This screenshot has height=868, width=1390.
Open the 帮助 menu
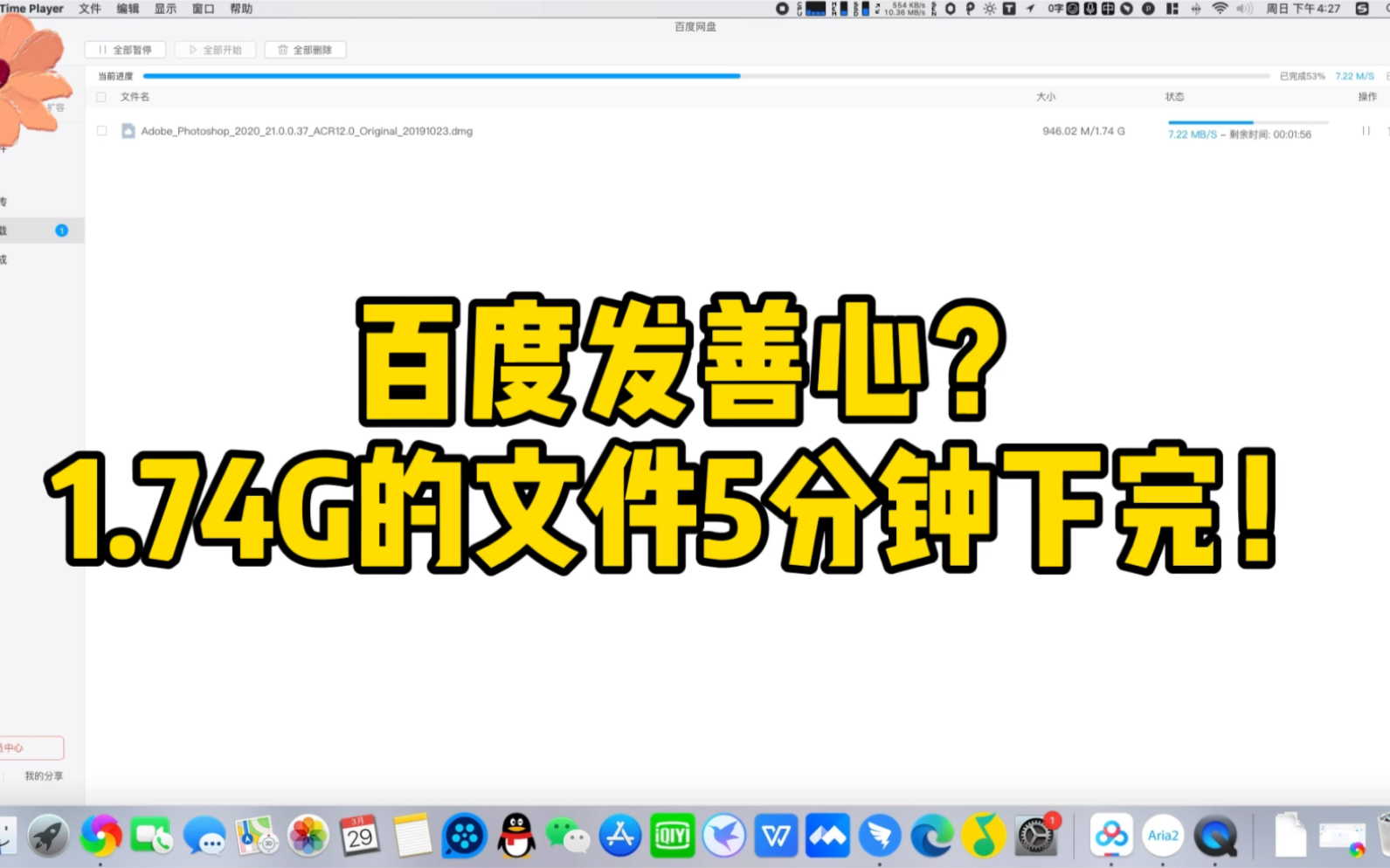tap(241, 9)
